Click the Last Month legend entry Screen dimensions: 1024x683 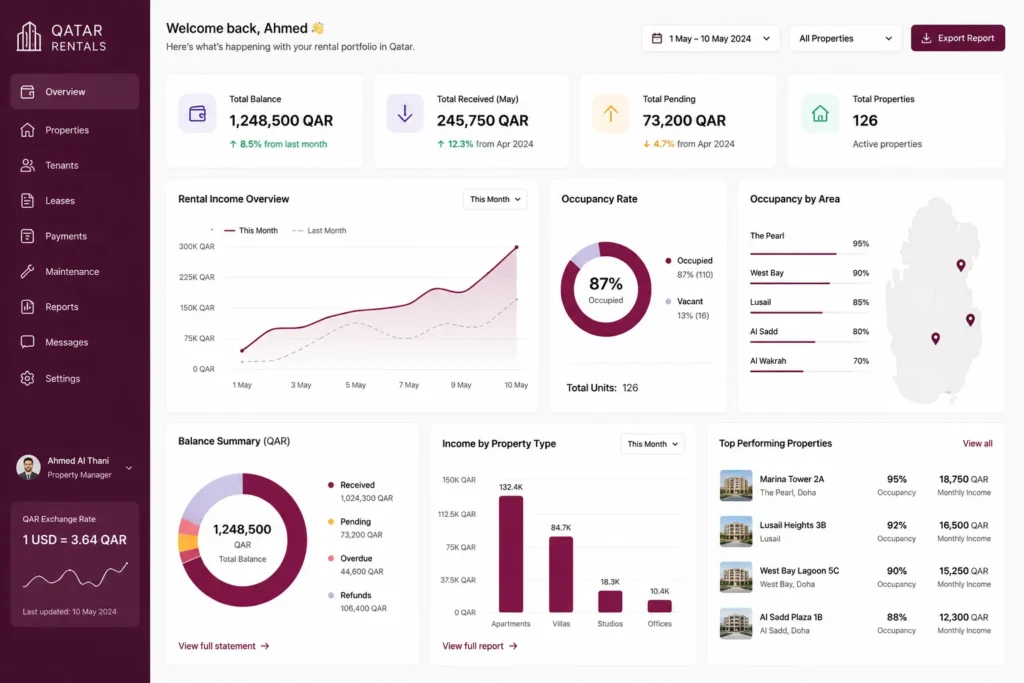click(319, 230)
